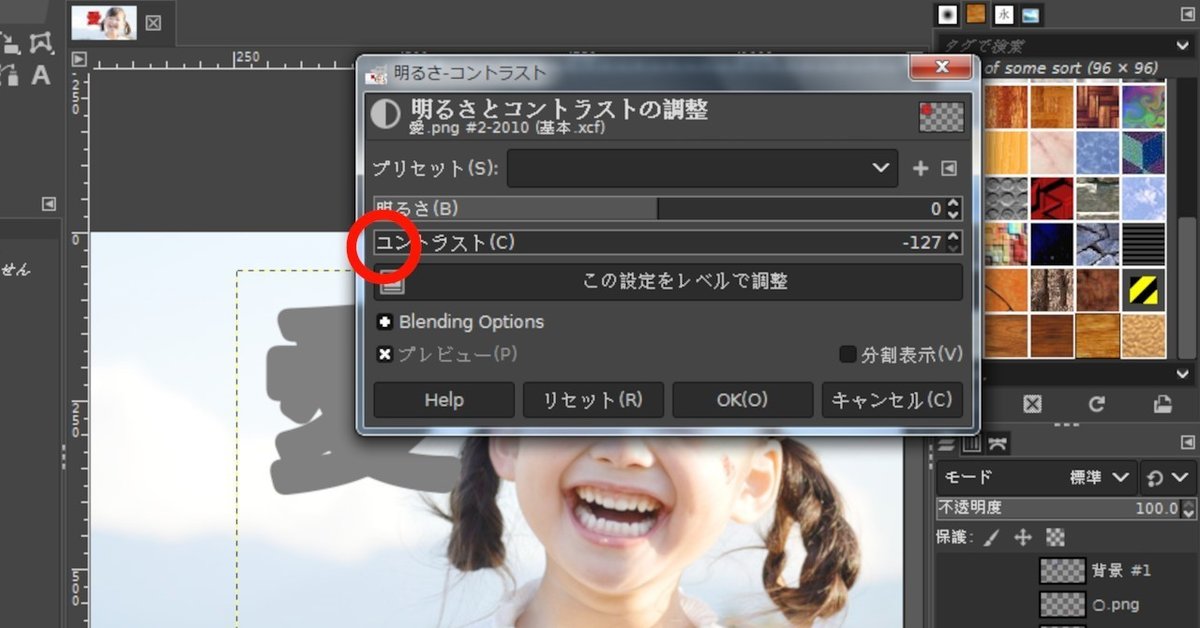1200x628 pixels.
Task: Open the プリセット presets dropdown
Action: [700, 168]
